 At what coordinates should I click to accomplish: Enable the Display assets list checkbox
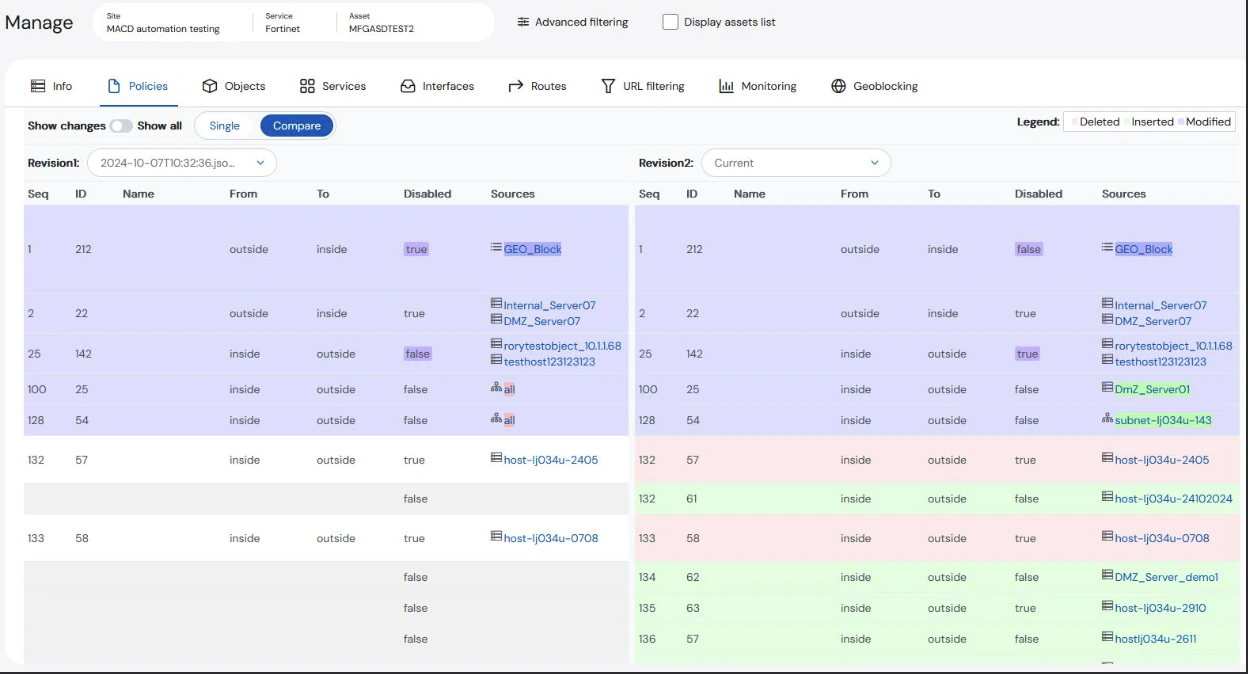click(669, 21)
